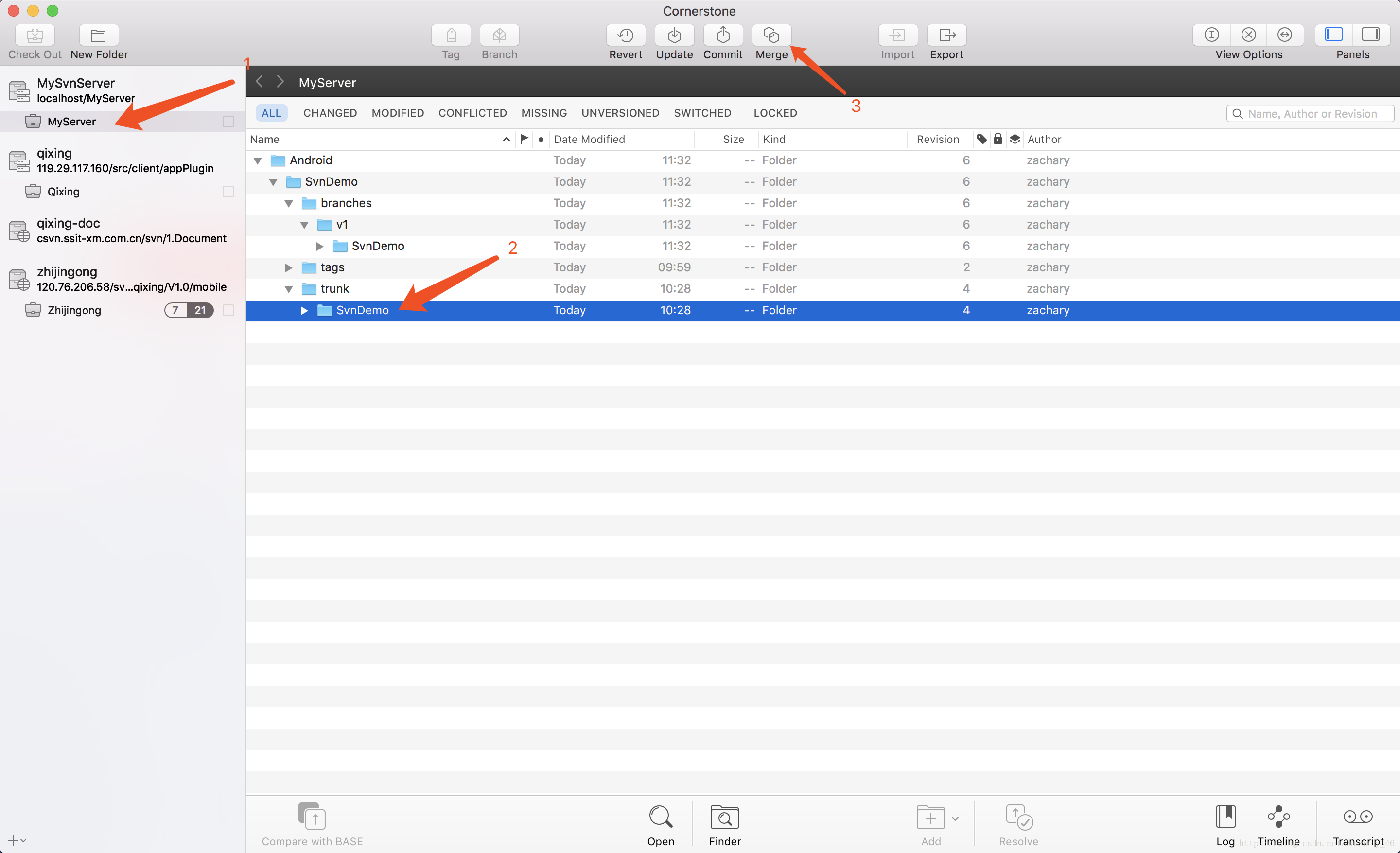Collapse the branches folder
1400x853 pixels.
(289, 203)
